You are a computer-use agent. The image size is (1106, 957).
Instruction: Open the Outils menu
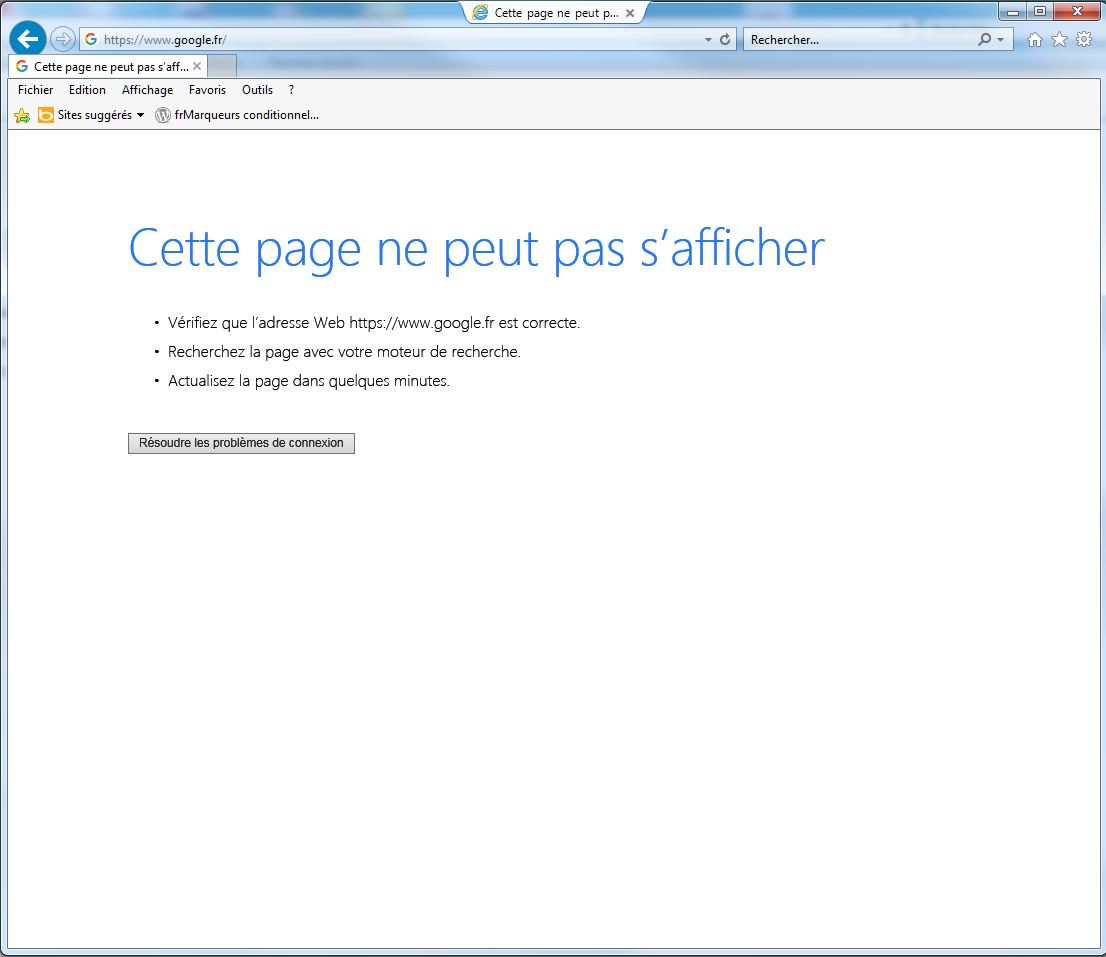click(257, 90)
